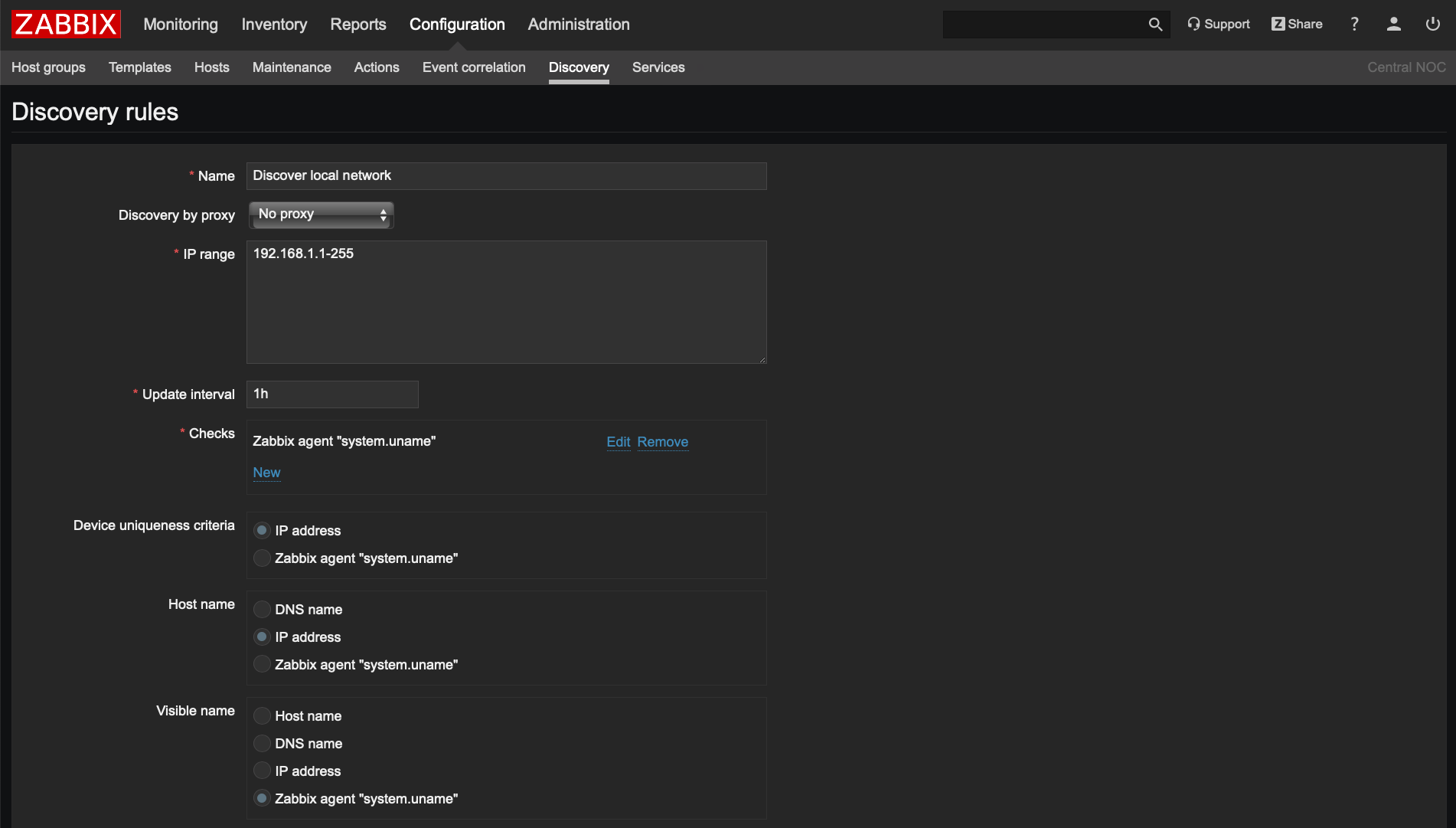Open the global search with the magnifier icon

[1155, 24]
